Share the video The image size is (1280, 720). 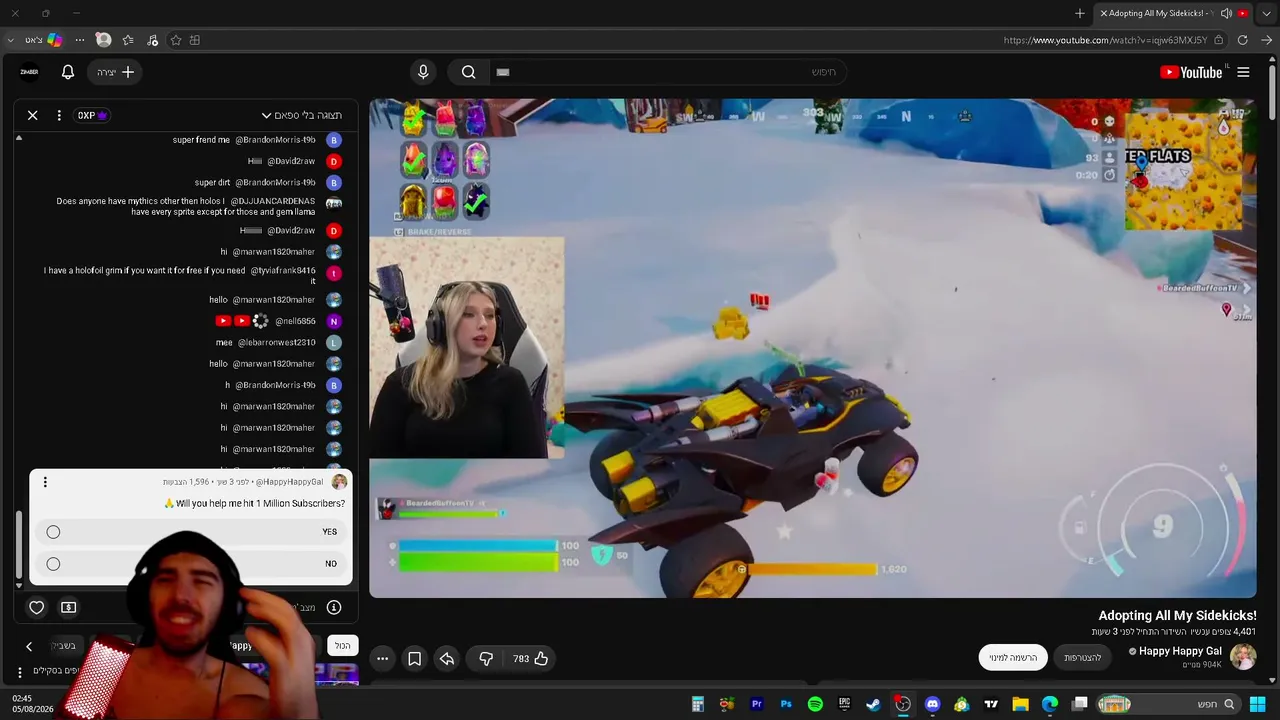pos(447,658)
